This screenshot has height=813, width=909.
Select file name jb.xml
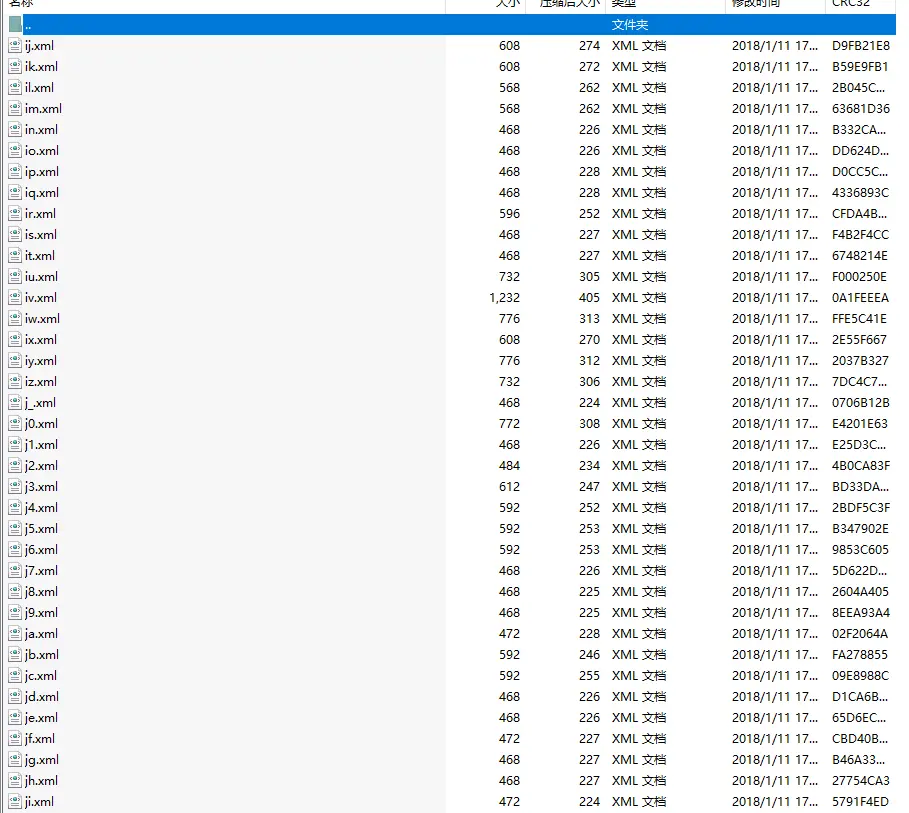tap(42, 655)
